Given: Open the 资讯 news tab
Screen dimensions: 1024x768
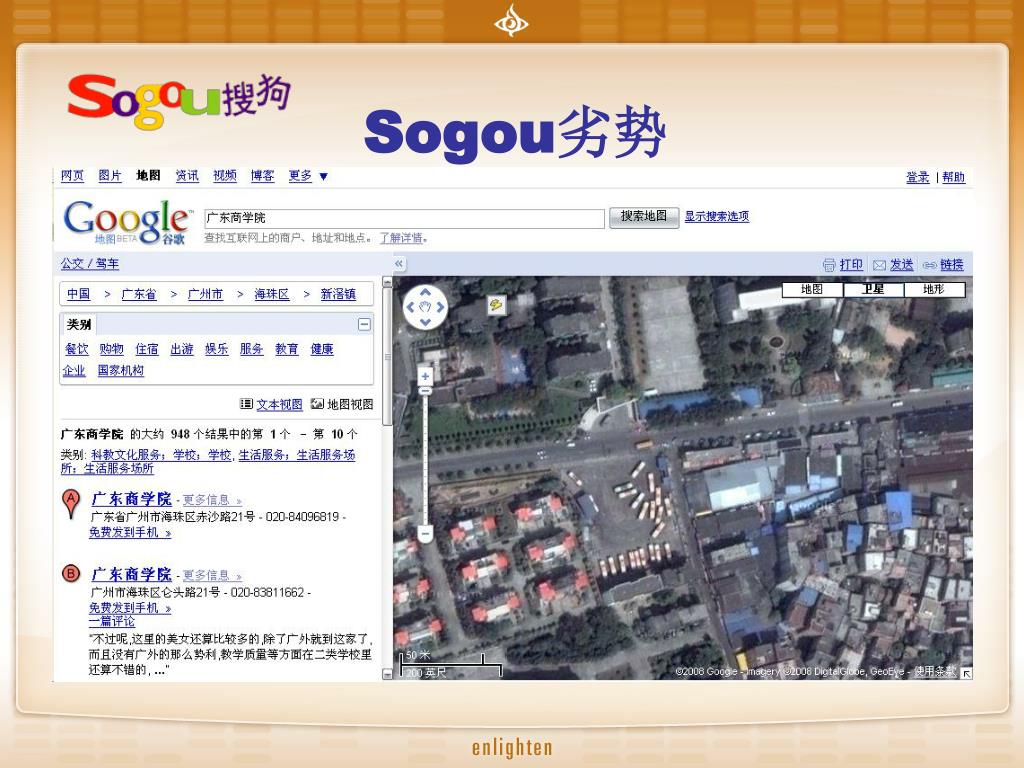Looking at the screenshot, I should [x=187, y=176].
